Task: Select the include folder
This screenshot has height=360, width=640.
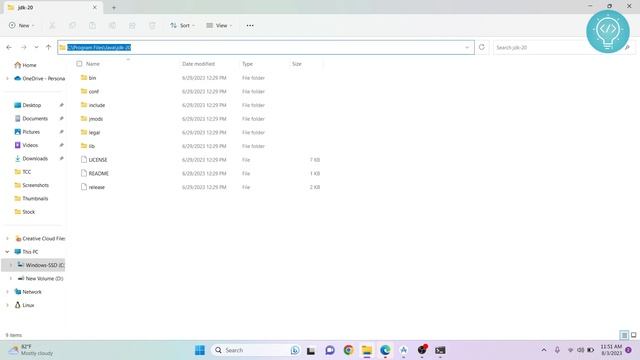Action: coord(97,105)
